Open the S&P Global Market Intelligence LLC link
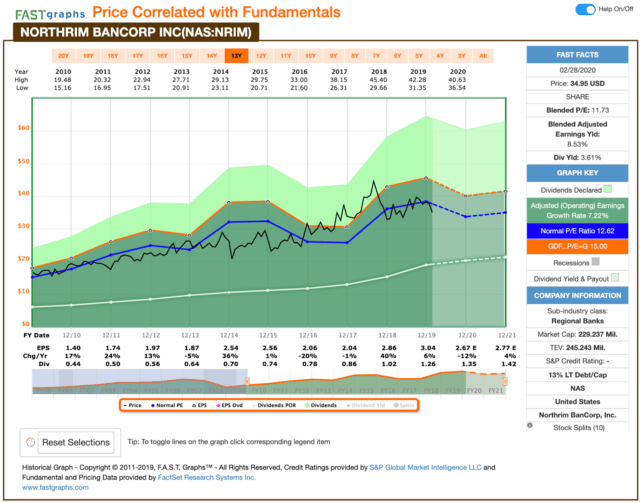Image resolution: width=640 pixels, height=503 pixels. (x=425, y=467)
